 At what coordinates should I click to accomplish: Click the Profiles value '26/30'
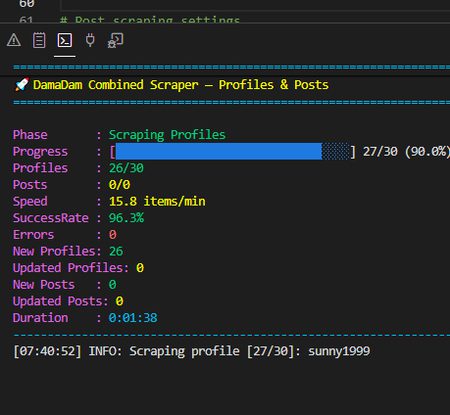[126, 168]
